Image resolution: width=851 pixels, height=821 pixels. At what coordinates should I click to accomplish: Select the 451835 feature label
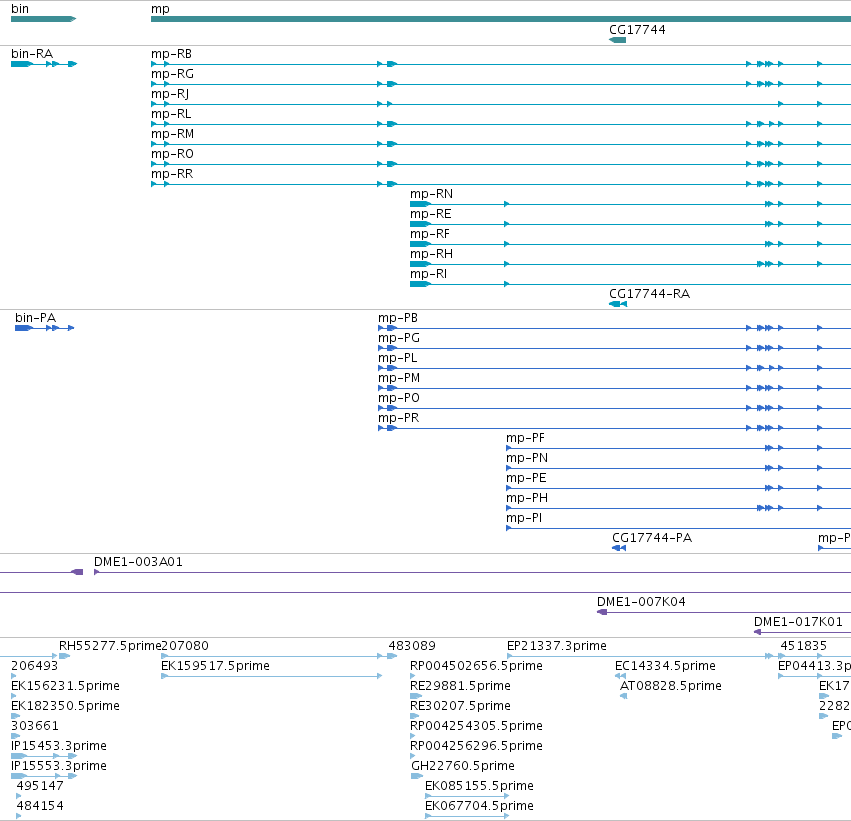(x=804, y=646)
